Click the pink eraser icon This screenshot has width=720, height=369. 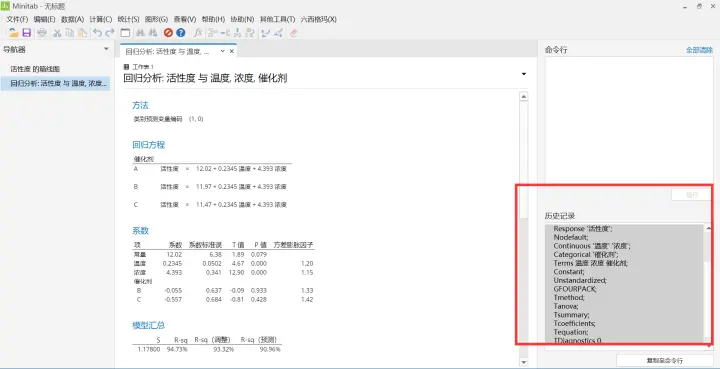(293, 33)
